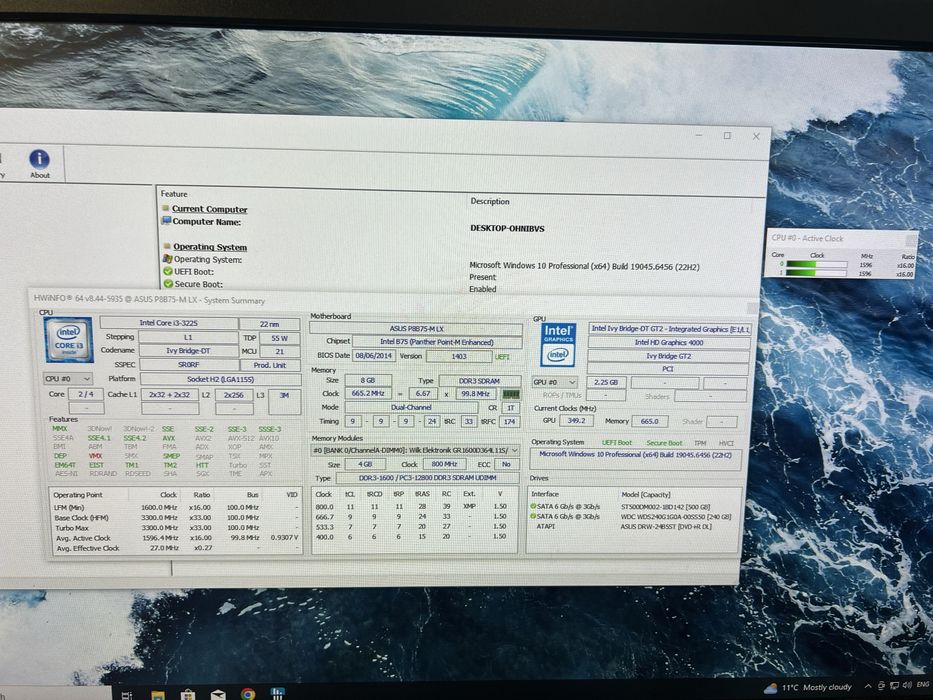Select the UEFI Boot row
The image size is (933, 700).
click(x=193, y=271)
